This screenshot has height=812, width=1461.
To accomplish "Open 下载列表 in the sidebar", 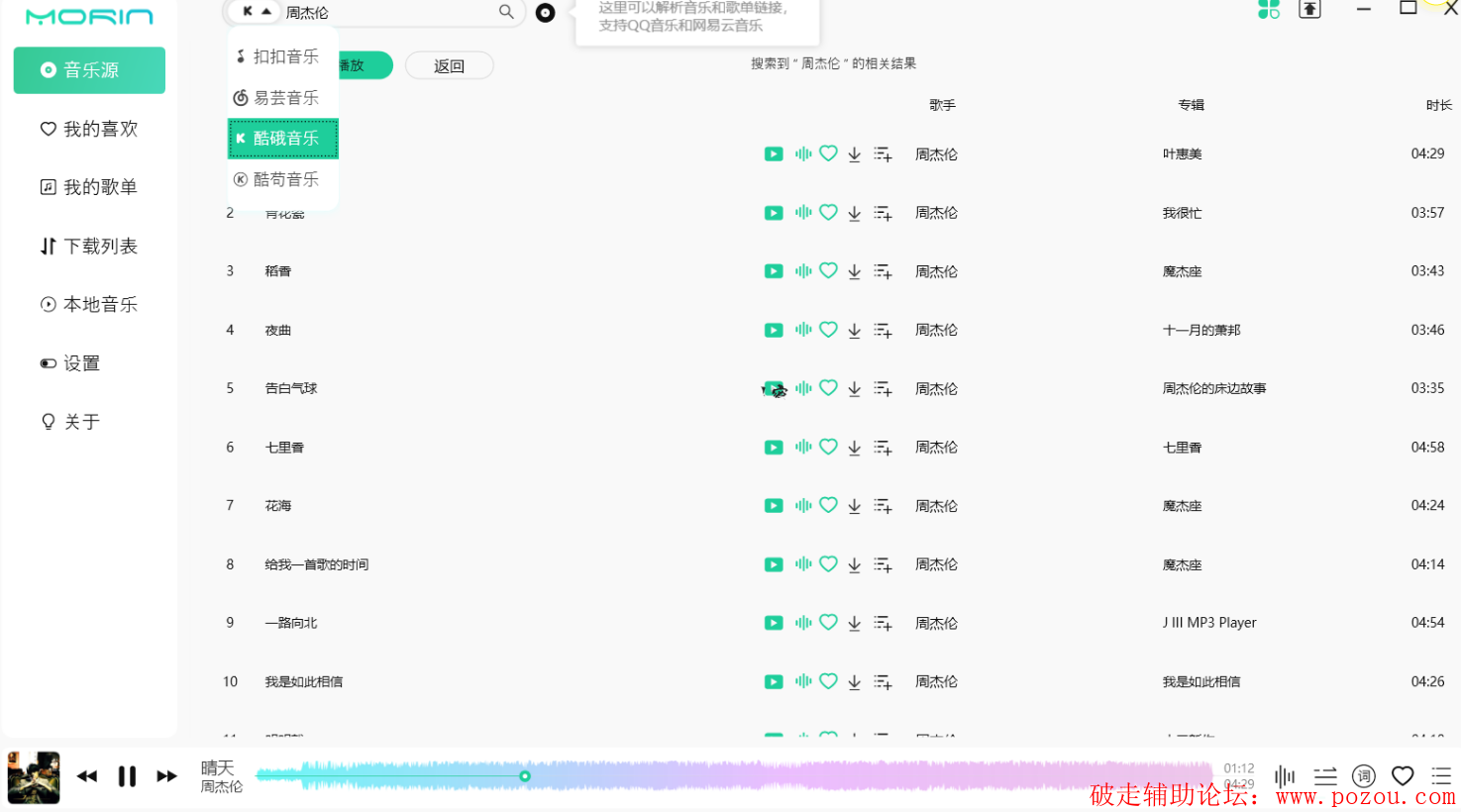I will pyautogui.click(x=89, y=246).
